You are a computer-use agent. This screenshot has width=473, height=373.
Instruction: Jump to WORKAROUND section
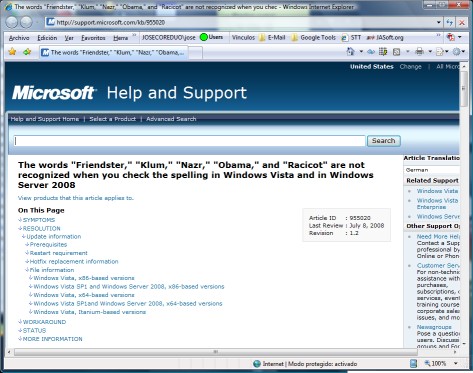click(44, 322)
